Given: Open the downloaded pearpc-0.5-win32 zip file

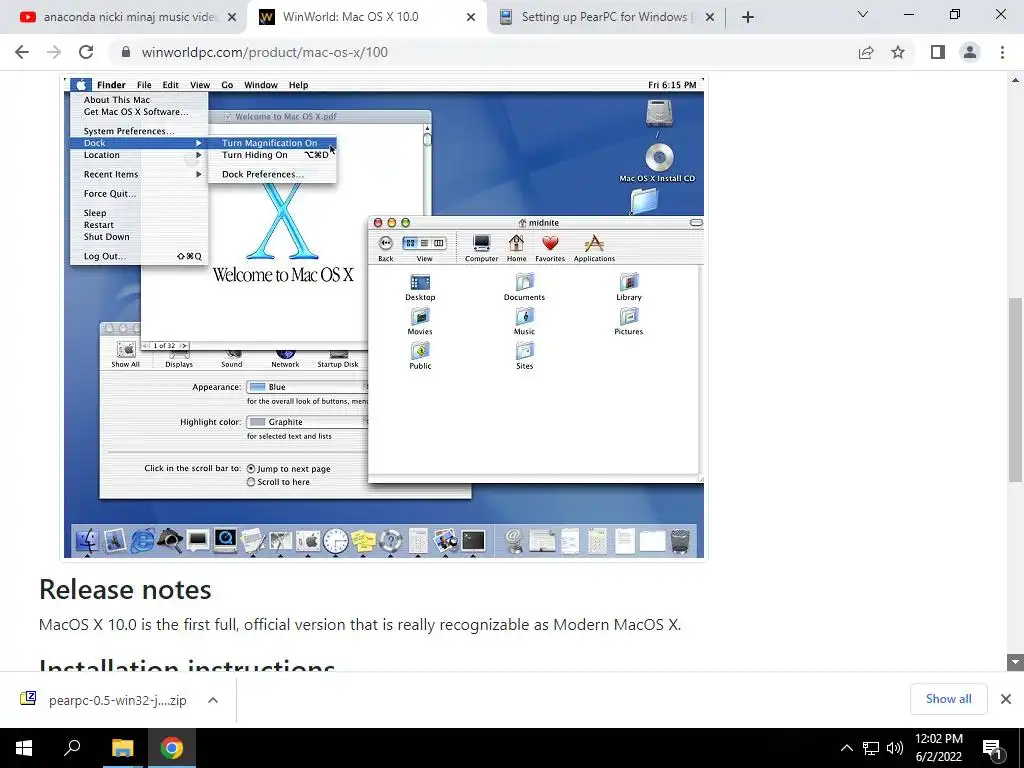Looking at the screenshot, I should coord(103,700).
